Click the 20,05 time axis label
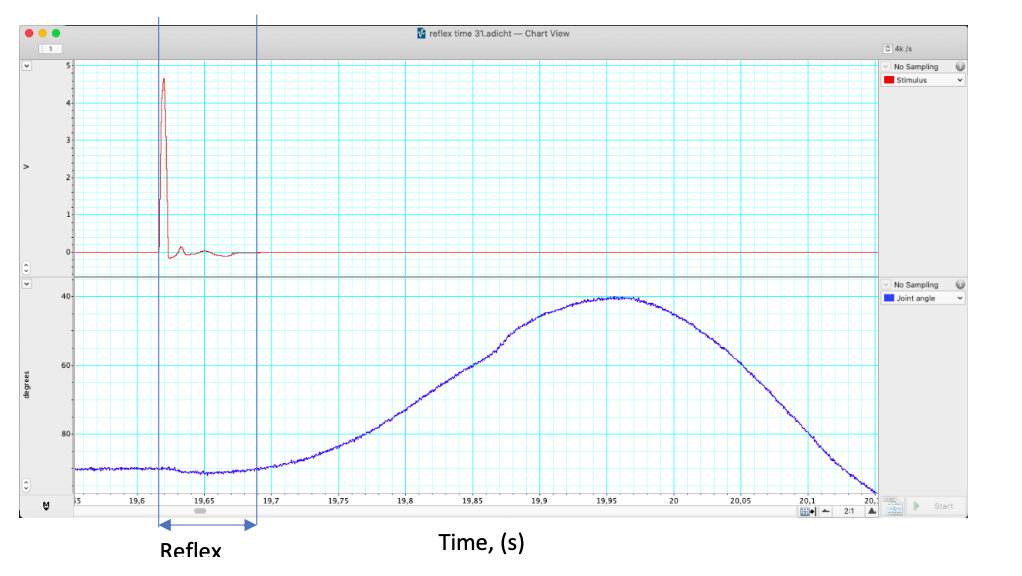This screenshot has height=576, width=1022. click(740, 501)
